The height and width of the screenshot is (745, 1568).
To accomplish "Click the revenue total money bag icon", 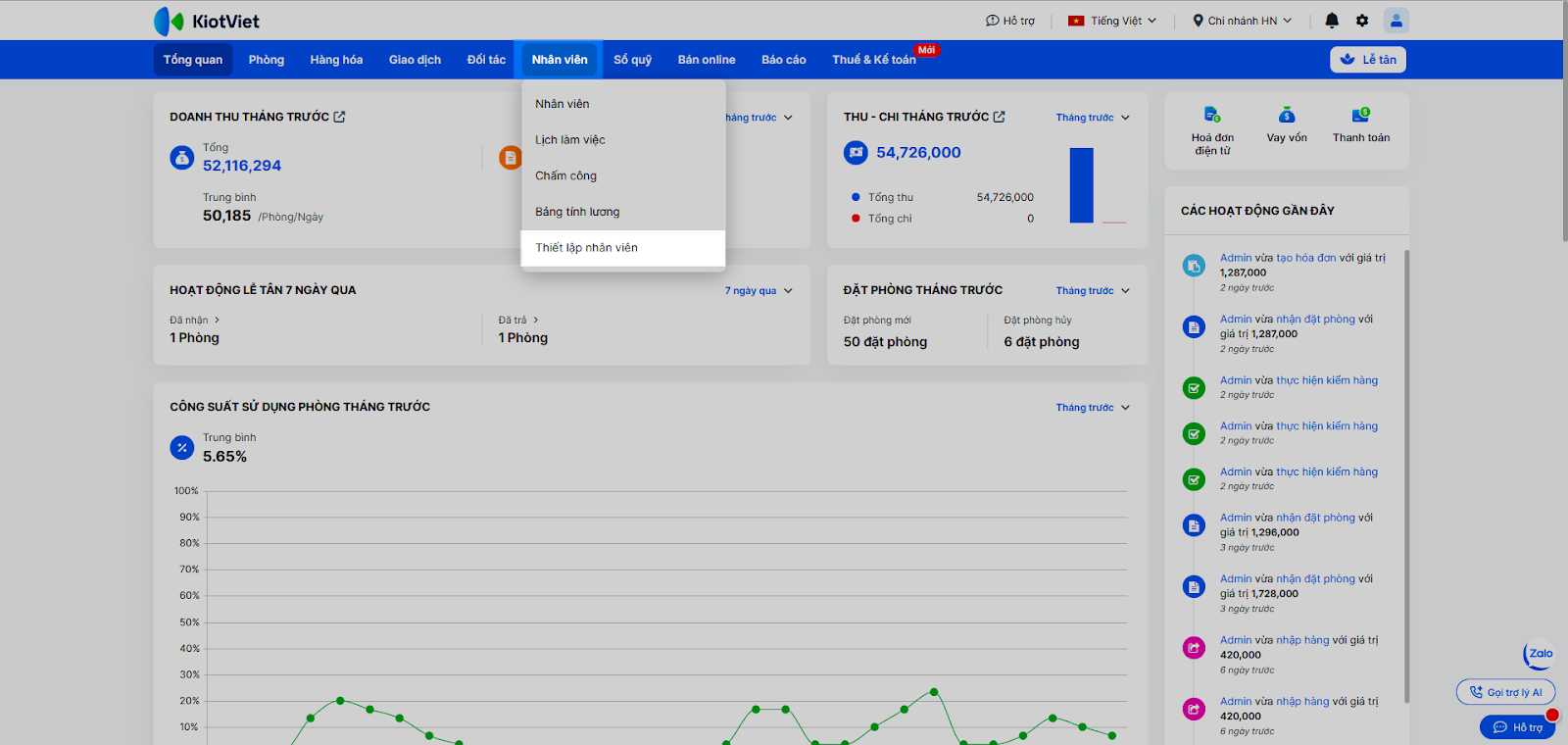I will [x=182, y=157].
